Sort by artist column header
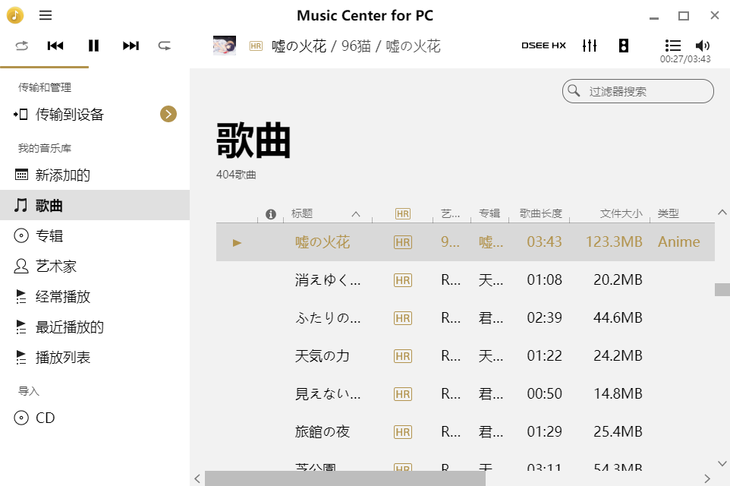Viewport: 730px width, 486px height. coord(452,214)
